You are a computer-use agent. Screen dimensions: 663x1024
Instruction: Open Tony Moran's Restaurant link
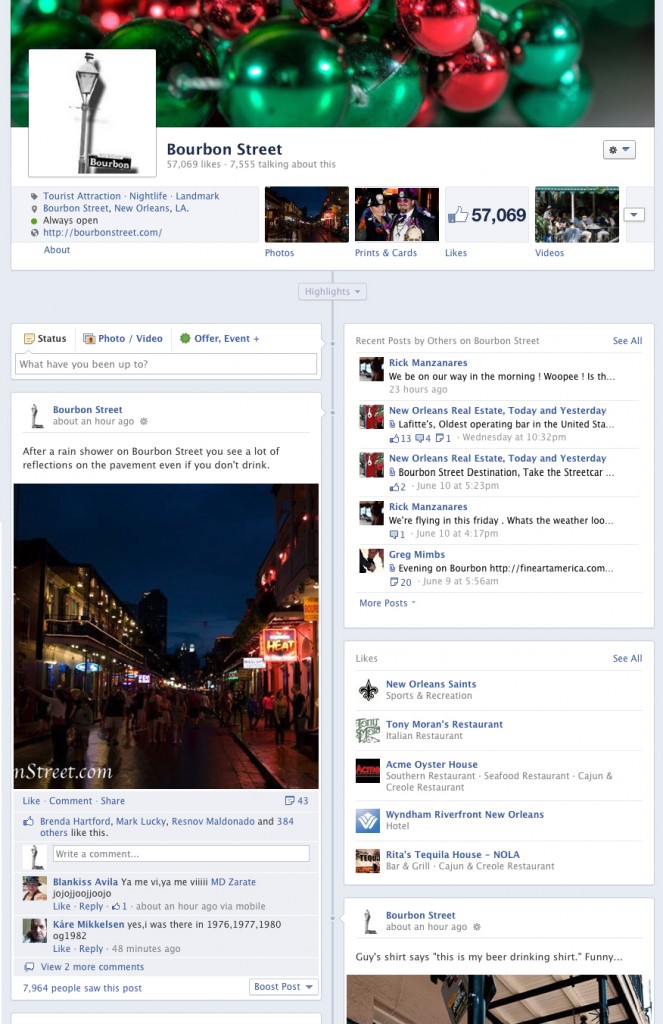click(x=444, y=724)
